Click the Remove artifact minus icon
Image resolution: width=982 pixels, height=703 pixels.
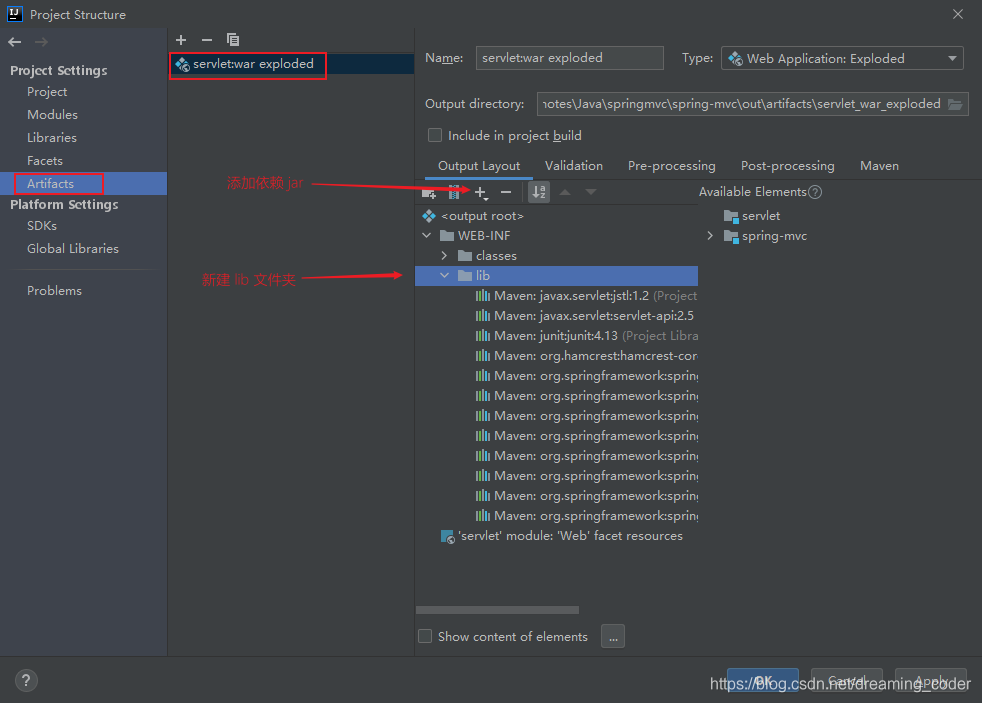tap(207, 40)
